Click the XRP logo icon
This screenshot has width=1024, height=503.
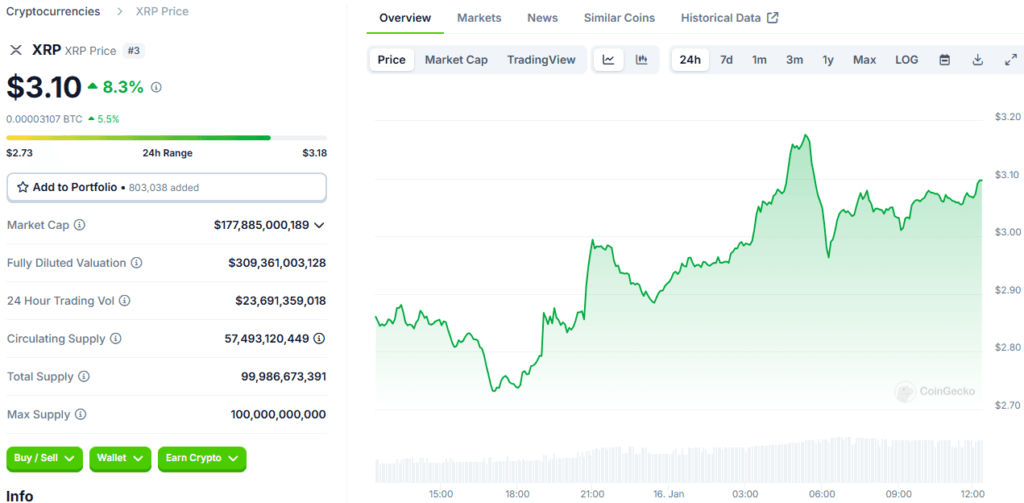coord(16,50)
